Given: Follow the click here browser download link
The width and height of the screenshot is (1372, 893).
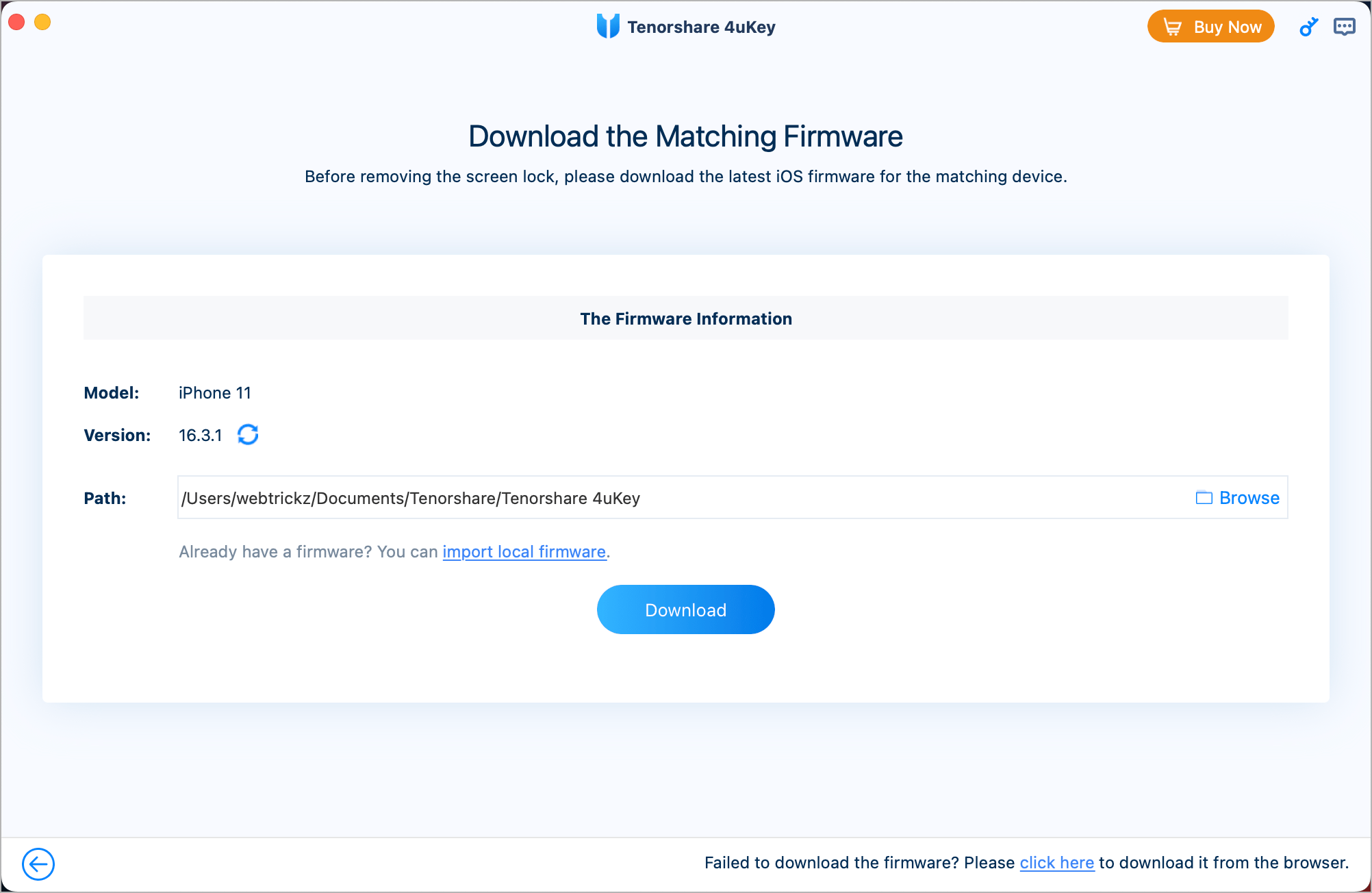Looking at the screenshot, I should pos(1056,863).
